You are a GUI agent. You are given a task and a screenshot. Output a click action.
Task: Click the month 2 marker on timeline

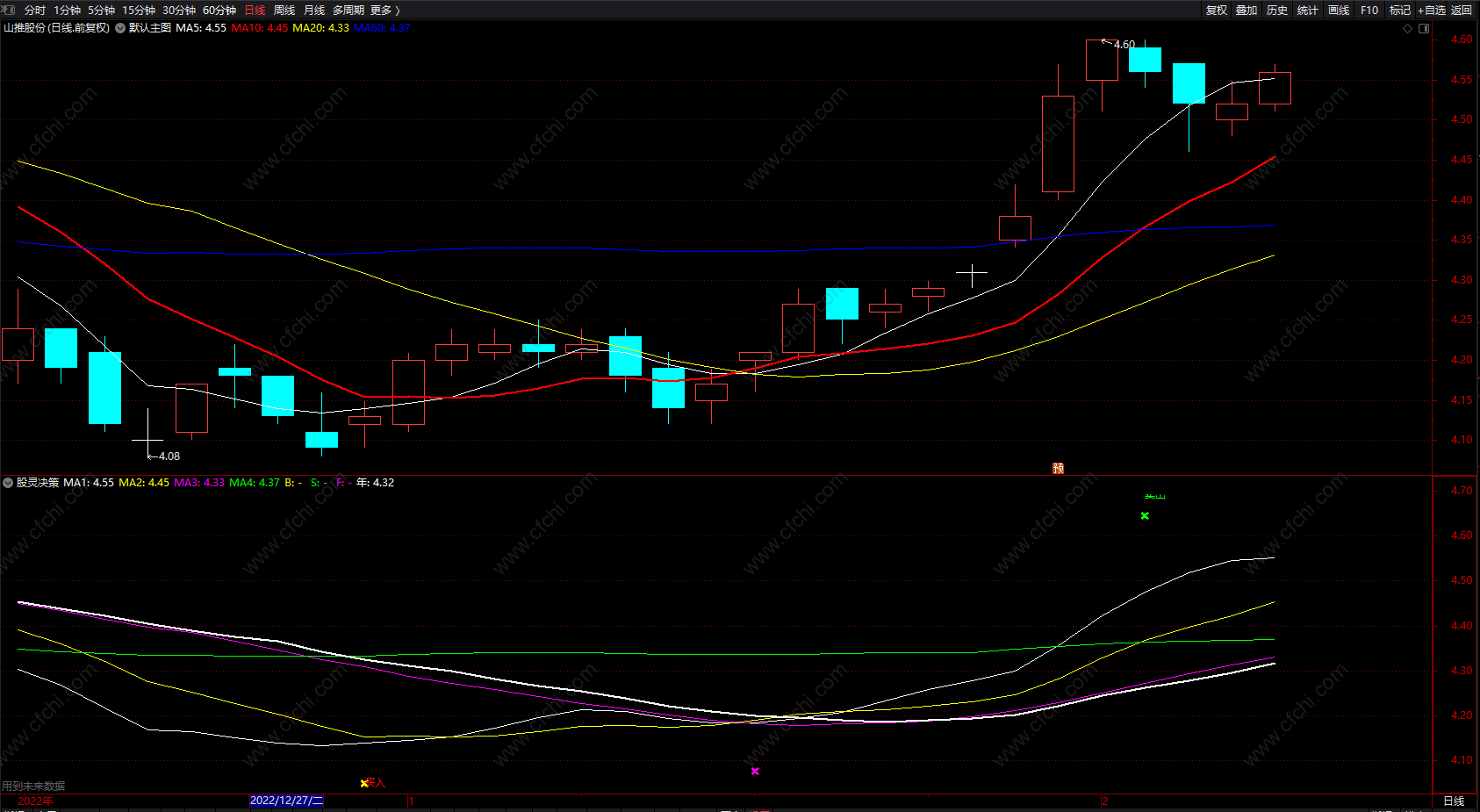click(1104, 801)
